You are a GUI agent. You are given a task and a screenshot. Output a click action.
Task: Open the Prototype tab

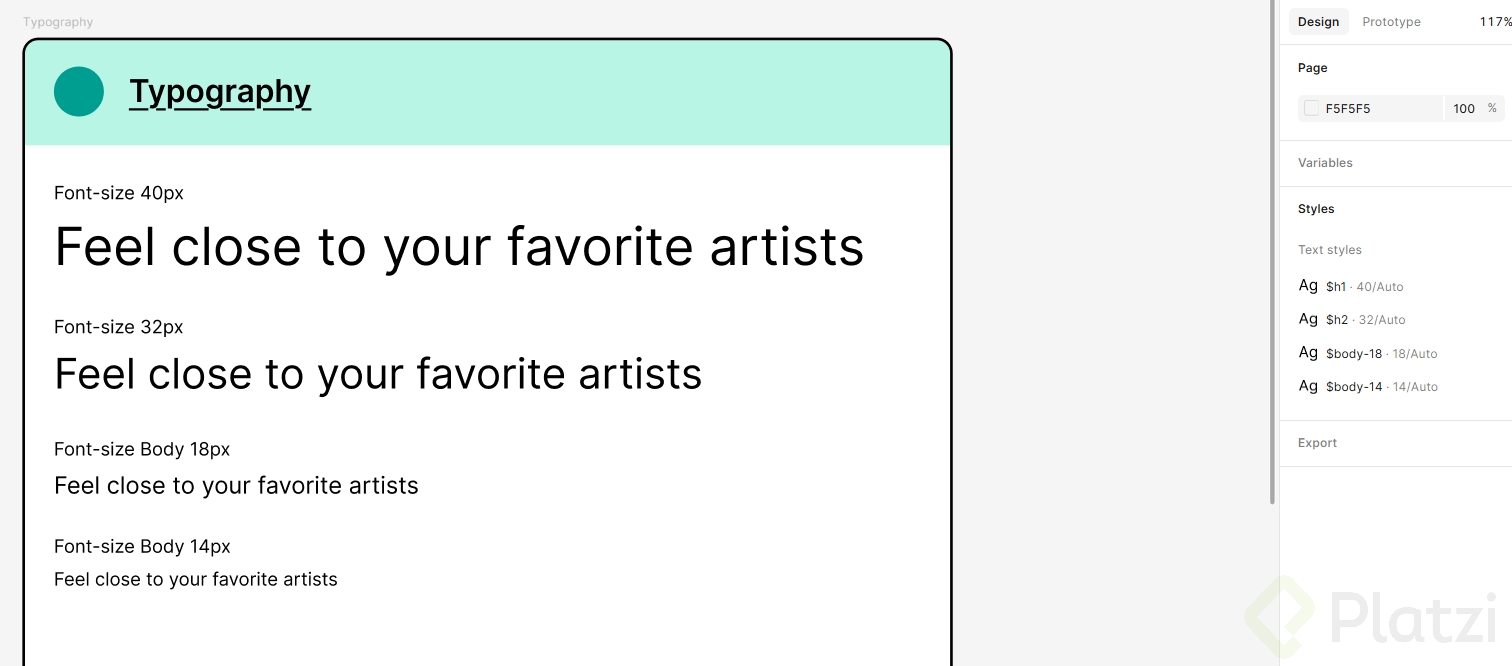click(1391, 22)
